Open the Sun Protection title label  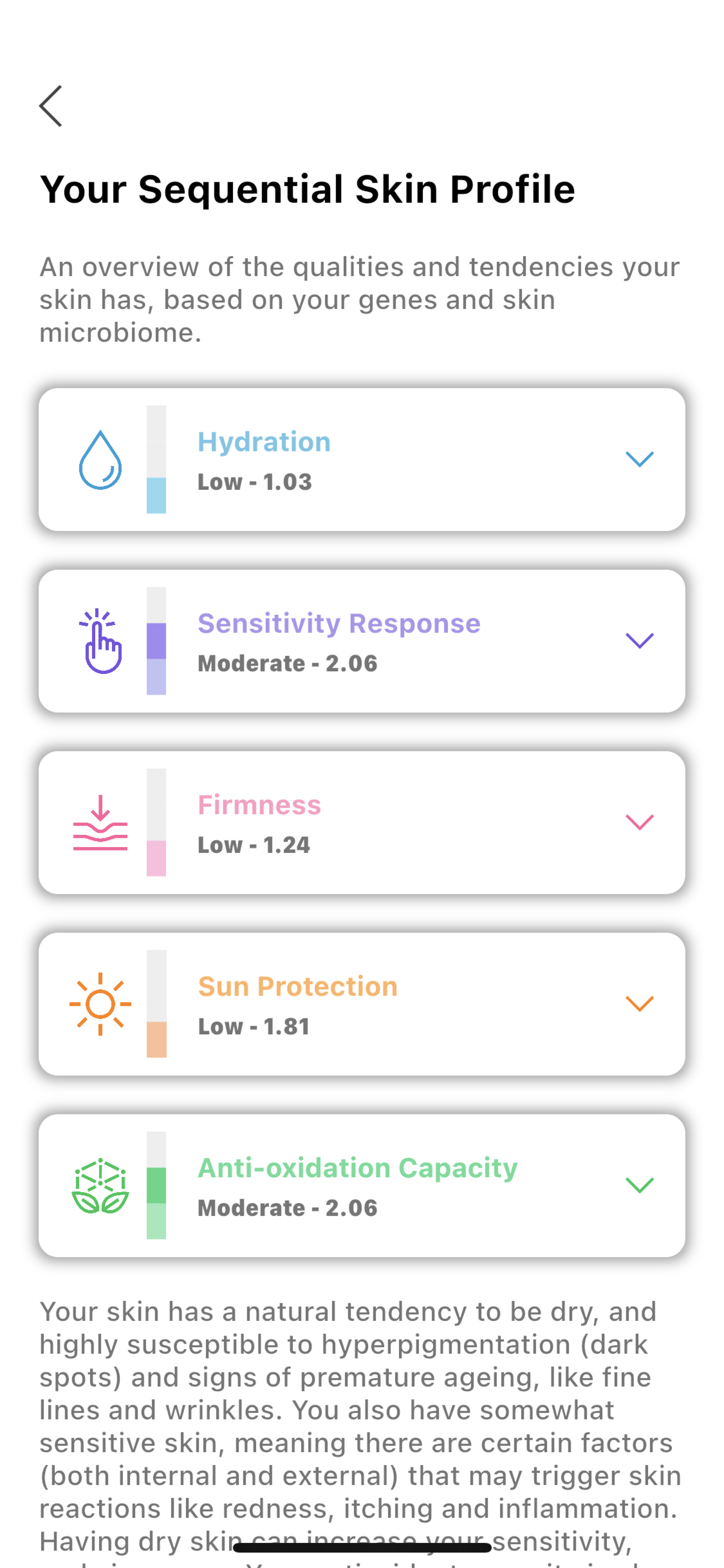pos(297,986)
